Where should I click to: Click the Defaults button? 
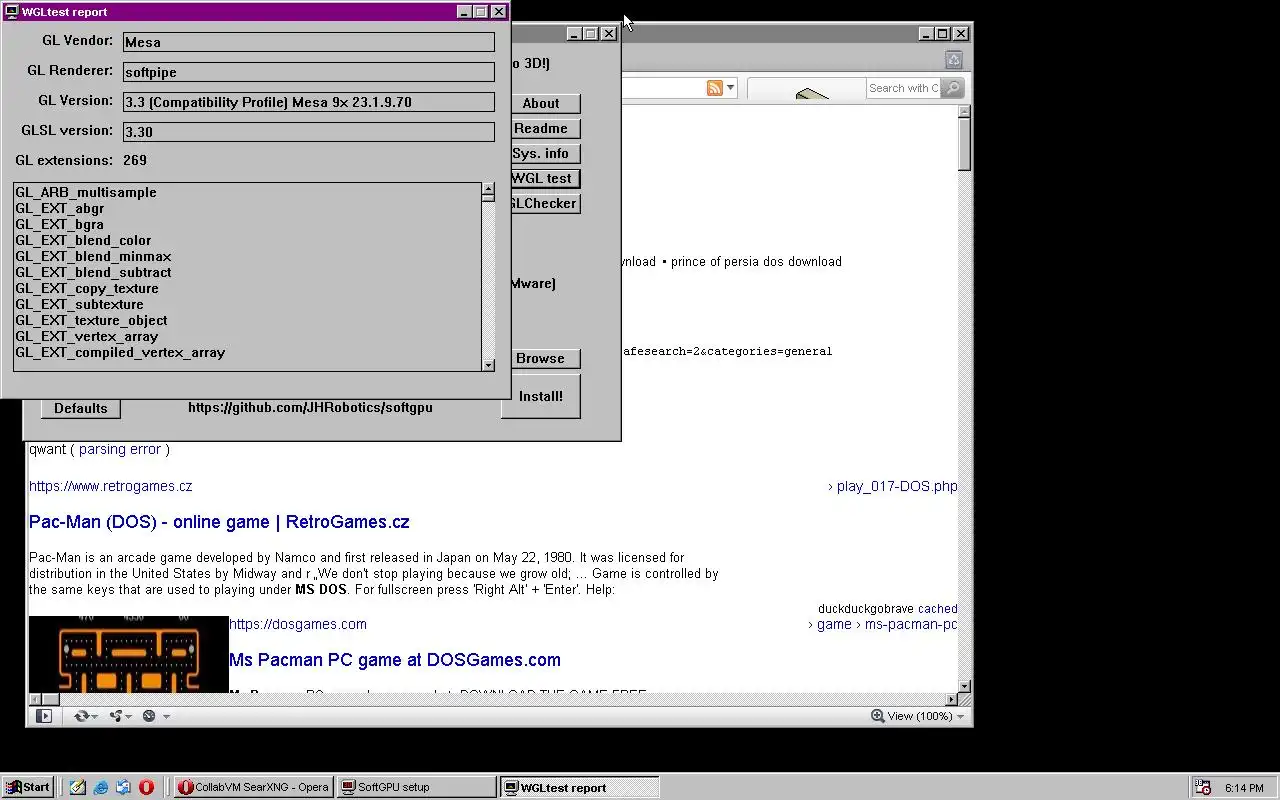[x=81, y=408]
